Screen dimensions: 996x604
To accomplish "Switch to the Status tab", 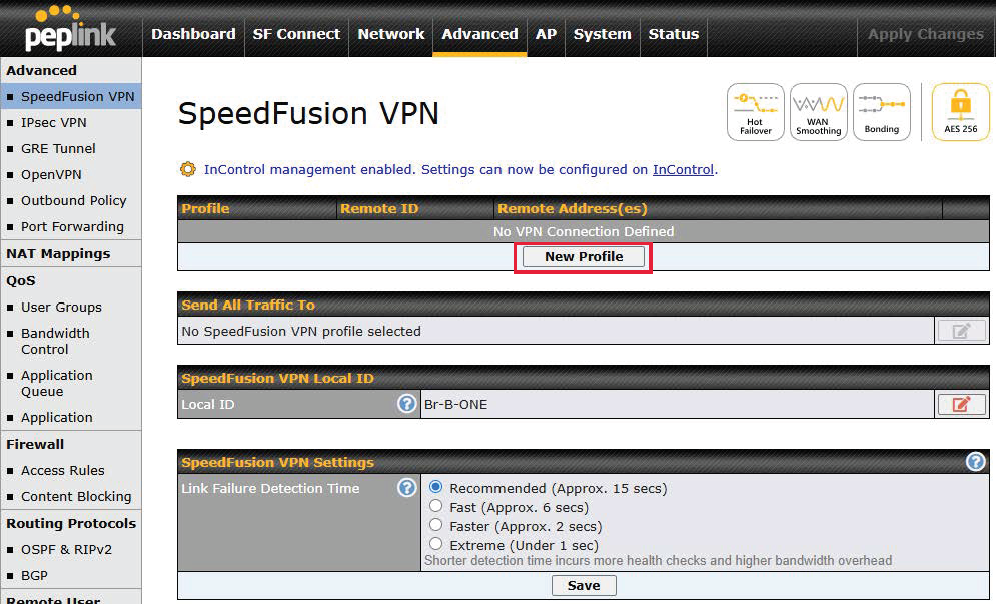I will [x=673, y=34].
